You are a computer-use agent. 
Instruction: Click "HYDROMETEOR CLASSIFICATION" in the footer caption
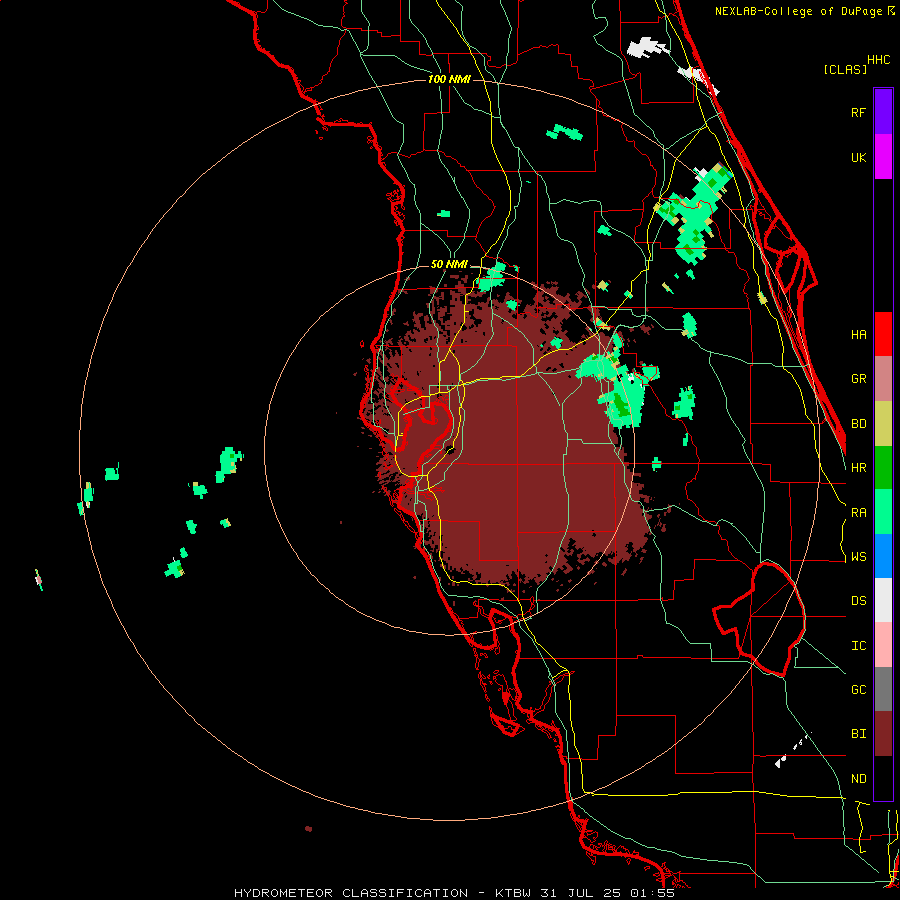tap(351, 893)
